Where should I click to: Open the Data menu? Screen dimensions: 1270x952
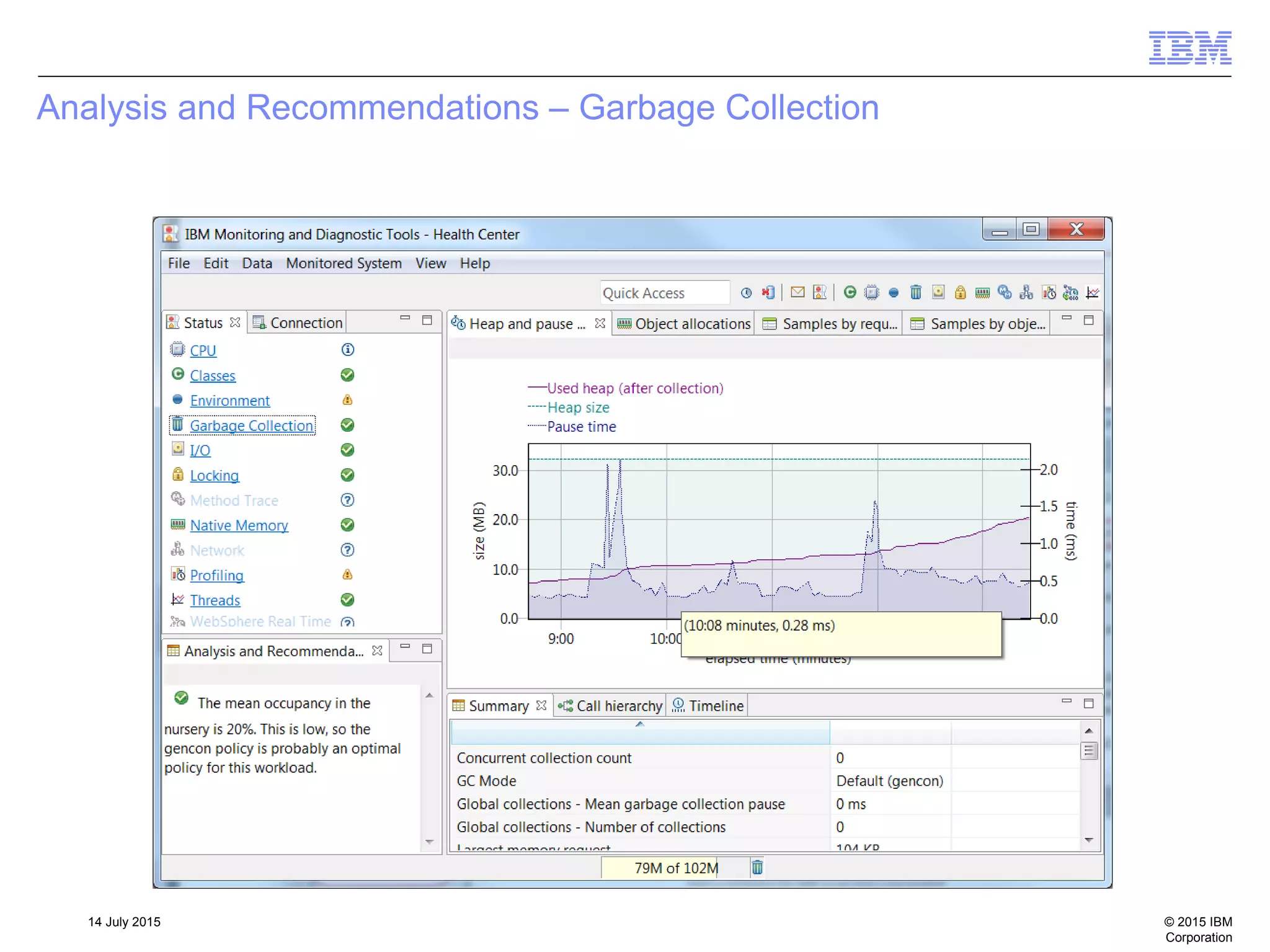point(257,263)
